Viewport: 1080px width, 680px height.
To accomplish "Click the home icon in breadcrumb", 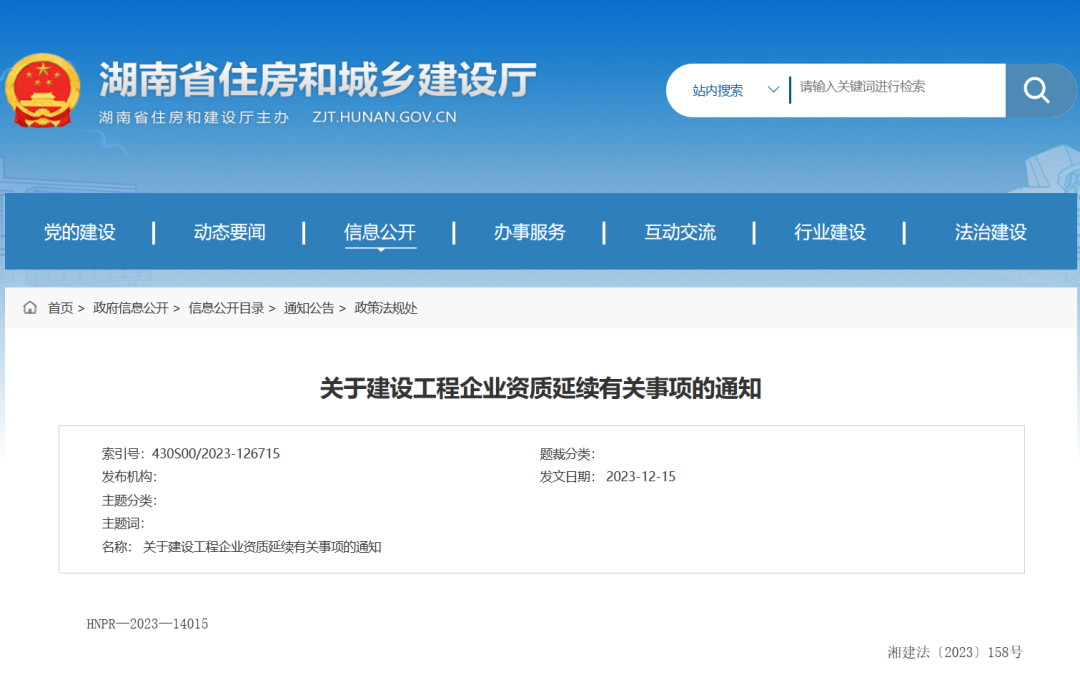I will coord(30,308).
